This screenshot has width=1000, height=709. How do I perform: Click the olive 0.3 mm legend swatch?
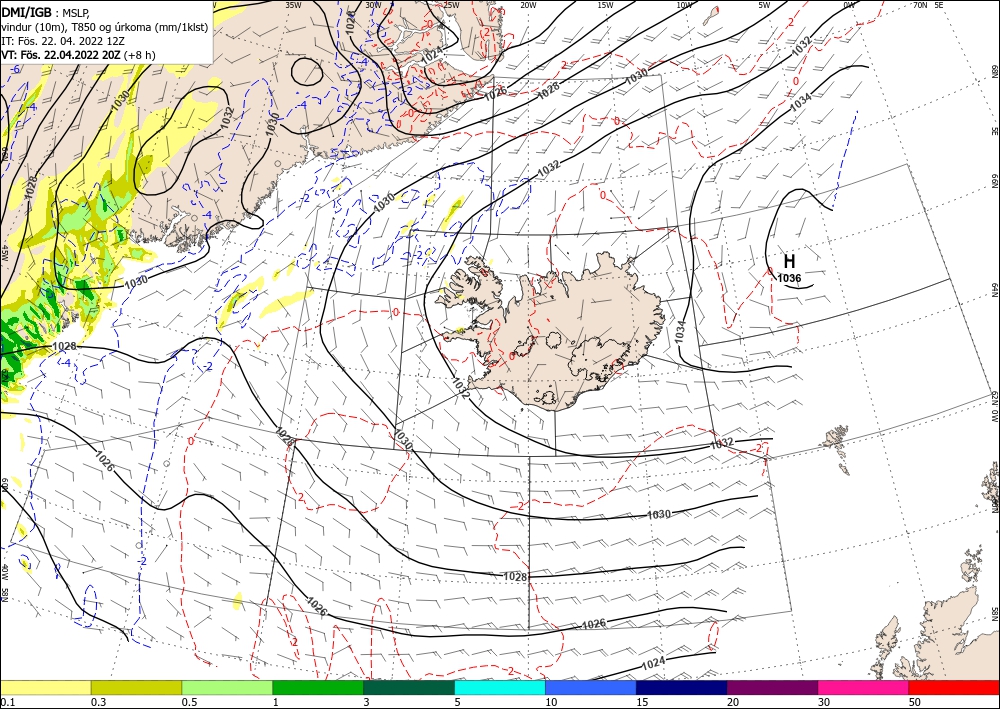[136, 687]
